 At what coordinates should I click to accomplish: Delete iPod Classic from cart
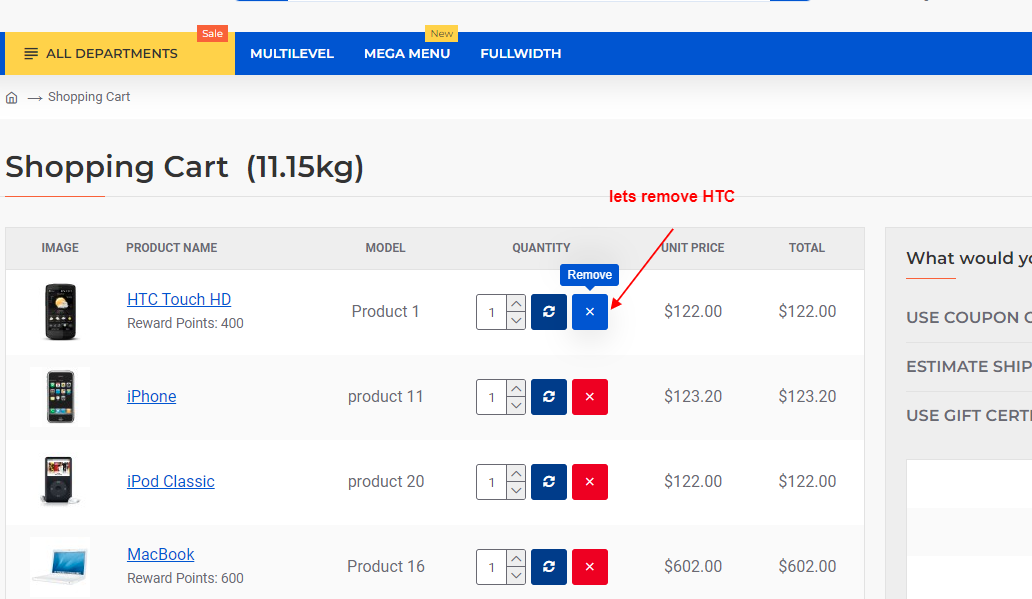tap(590, 482)
